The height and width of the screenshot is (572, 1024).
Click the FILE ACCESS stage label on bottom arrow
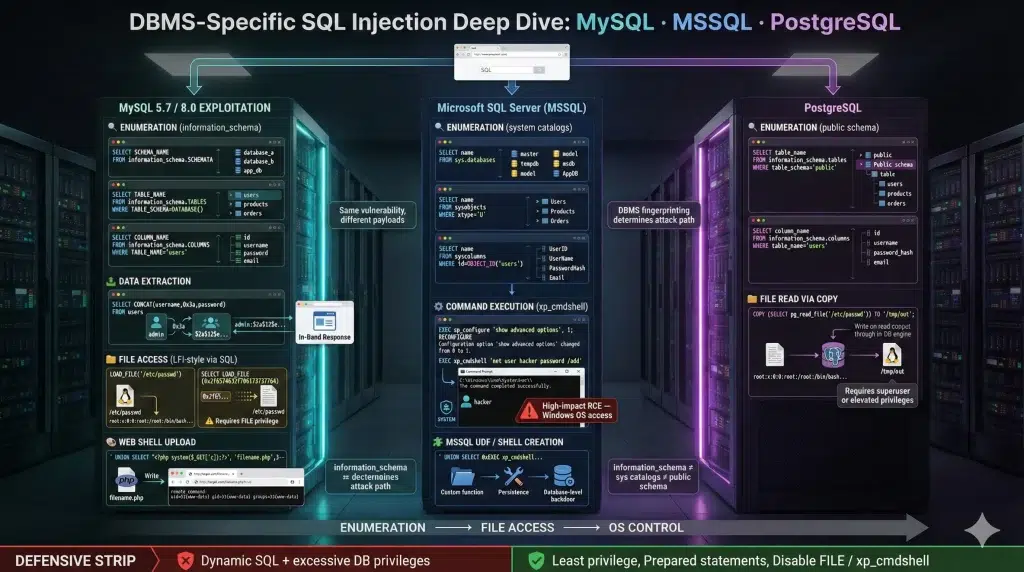tap(517, 528)
